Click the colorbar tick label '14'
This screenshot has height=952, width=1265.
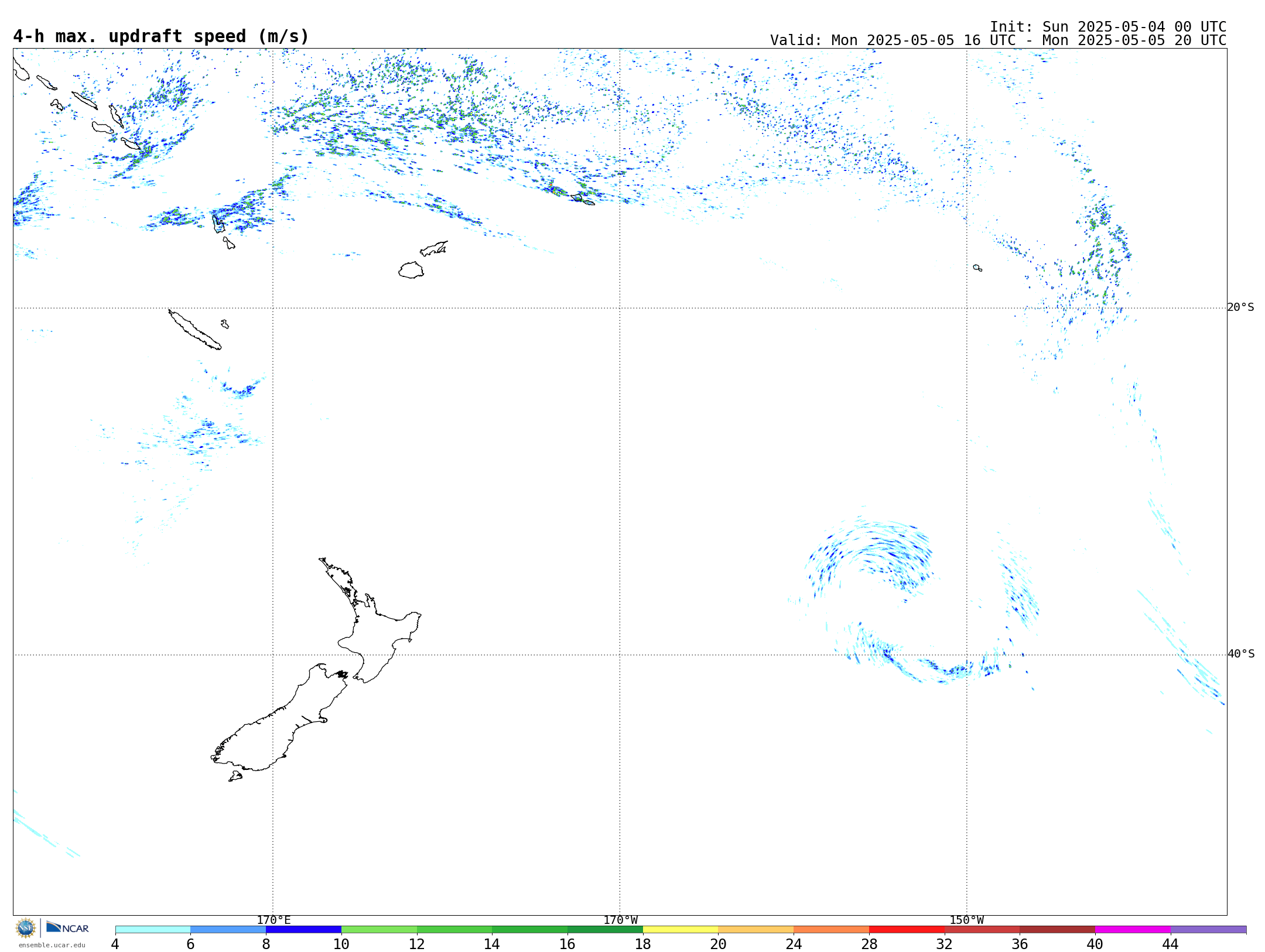[x=492, y=944]
